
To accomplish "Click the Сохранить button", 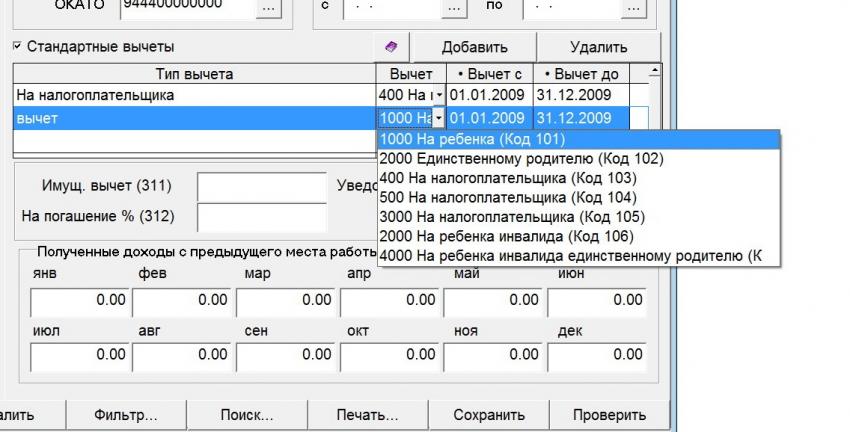I will point(489,415).
